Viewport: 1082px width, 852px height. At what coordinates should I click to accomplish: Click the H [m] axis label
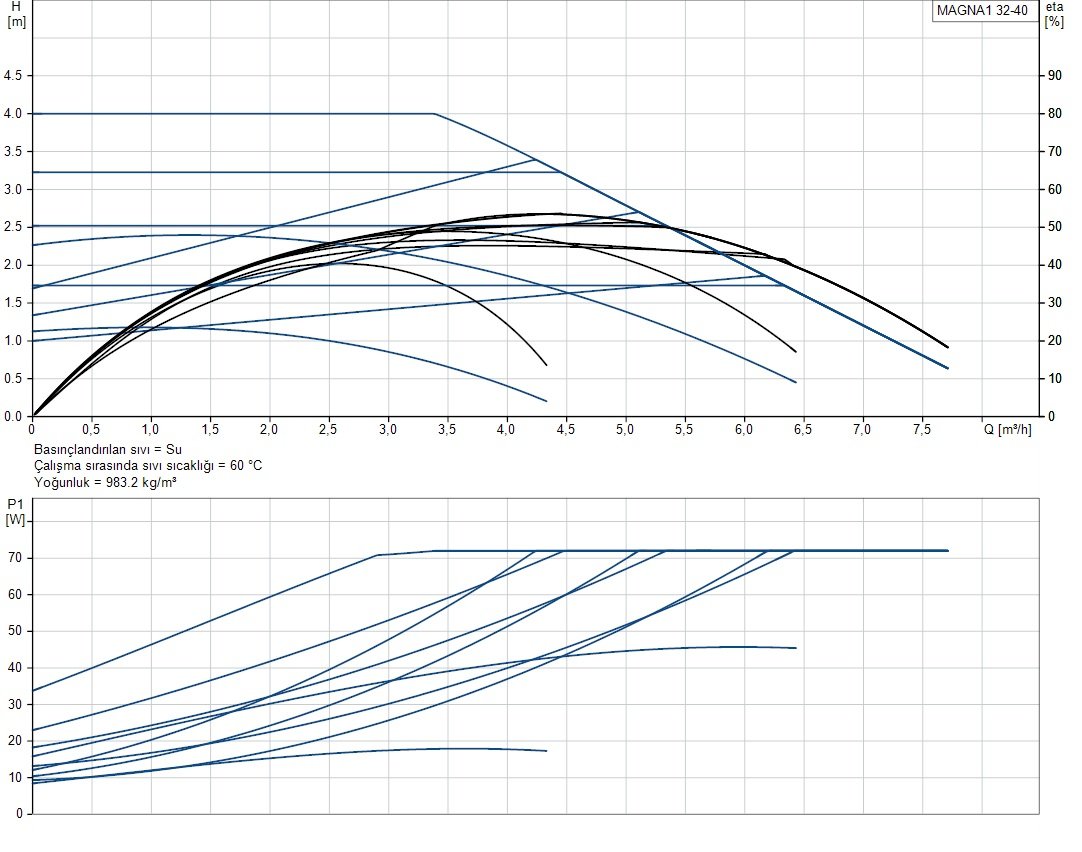coord(17,14)
